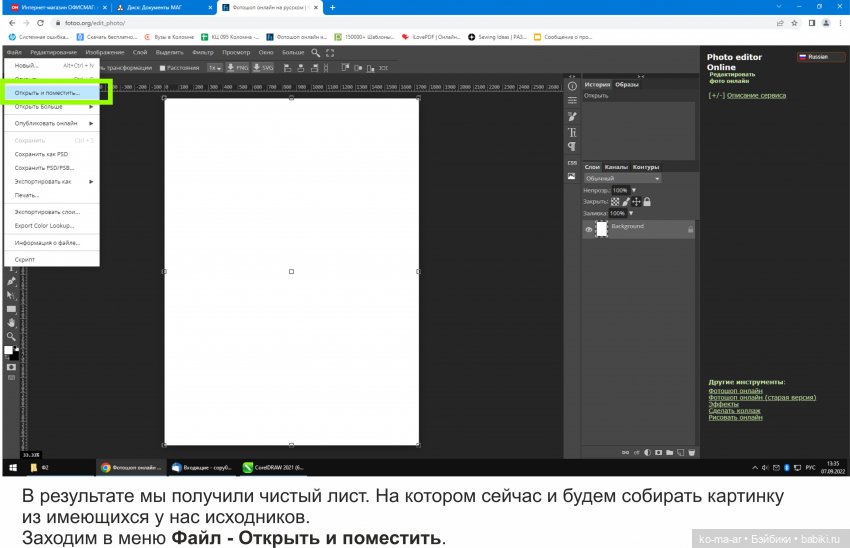The height and width of the screenshot is (548, 850).
Task: Delete layer with the trash icon
Action: [692, 453]
